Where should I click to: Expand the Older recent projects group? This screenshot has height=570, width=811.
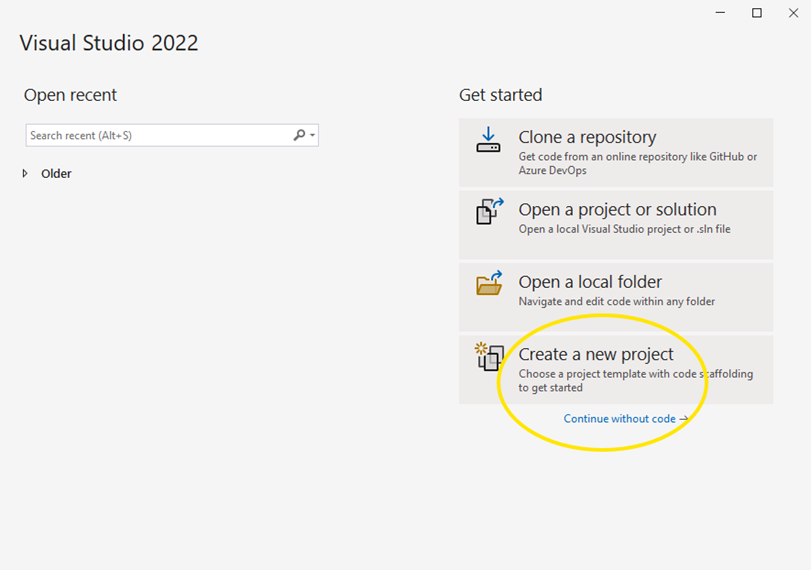[25, 173]
